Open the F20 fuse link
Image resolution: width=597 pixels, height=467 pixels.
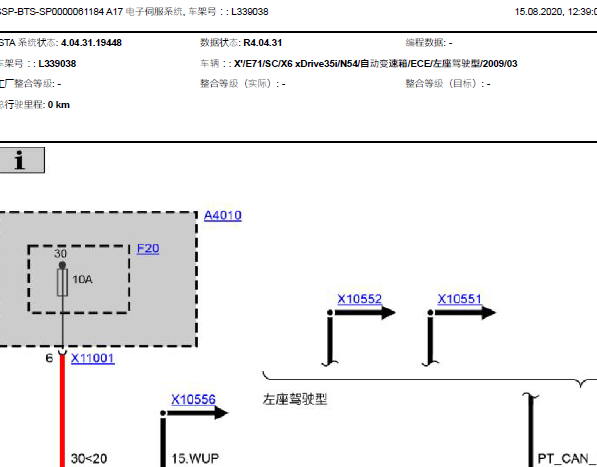(148, 249)
